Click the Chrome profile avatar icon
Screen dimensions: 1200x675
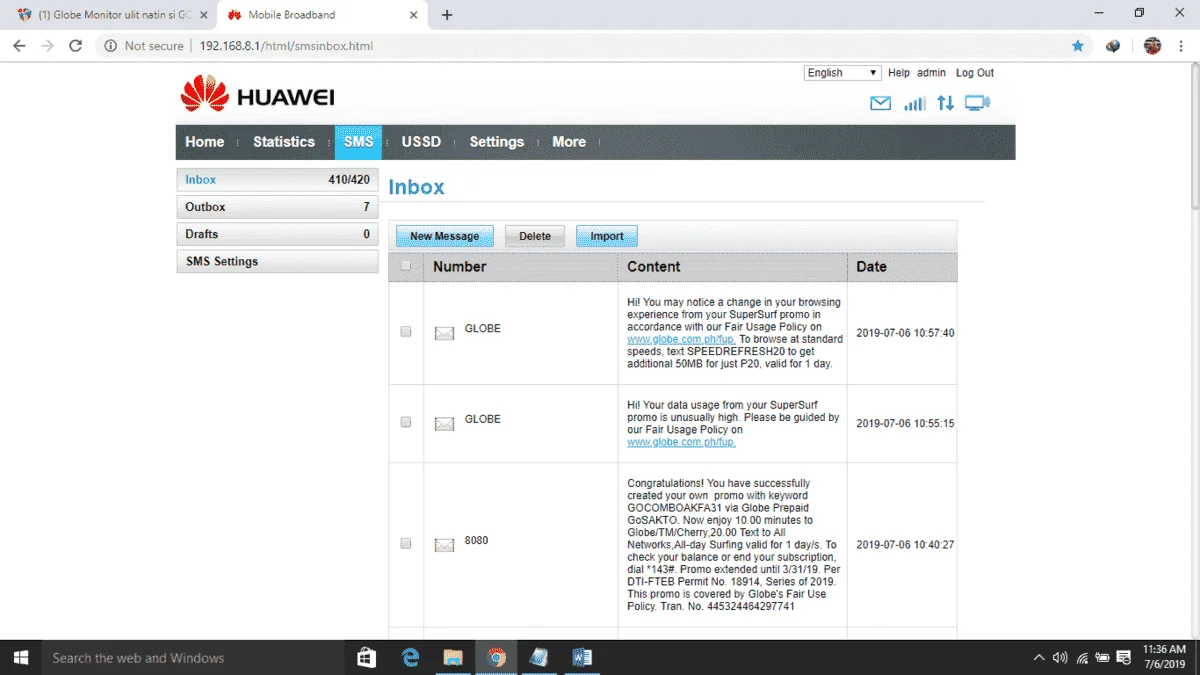point(1152,46)
